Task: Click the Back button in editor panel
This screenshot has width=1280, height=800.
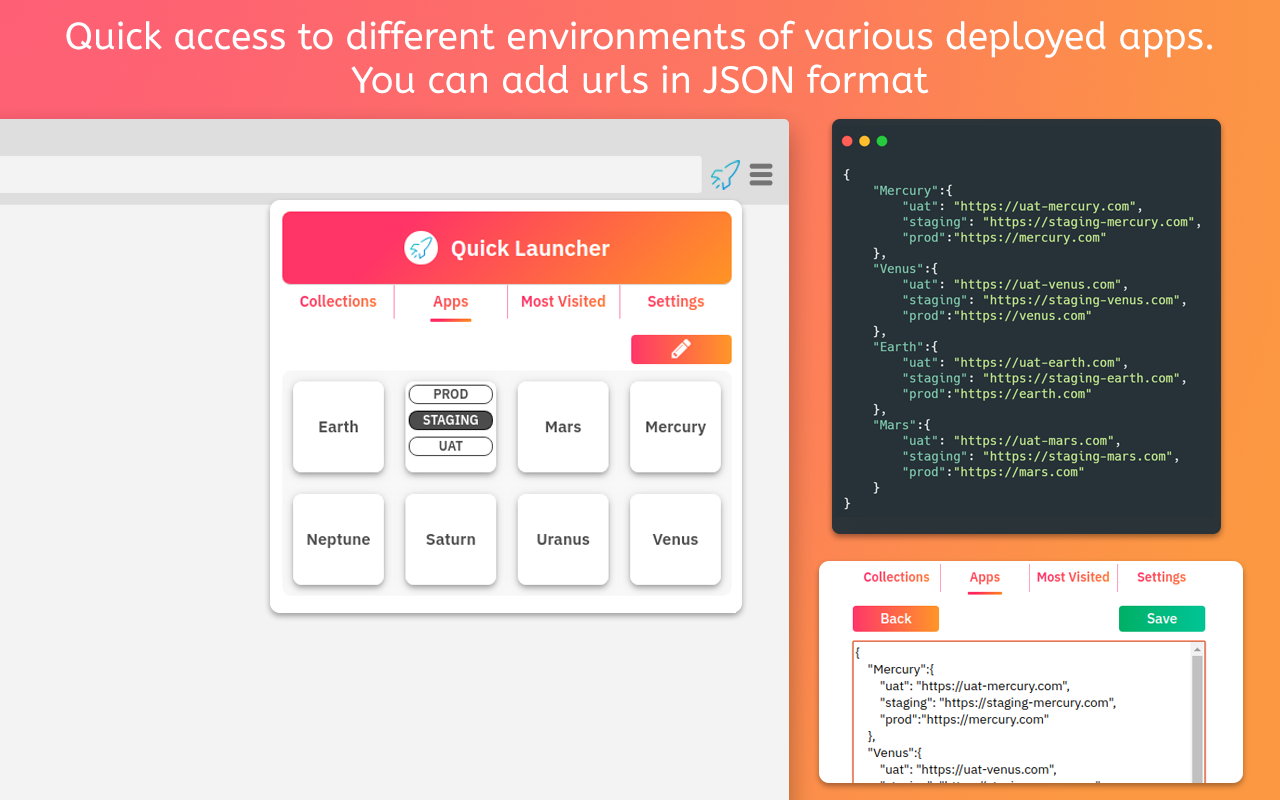Action: (896, 619)
